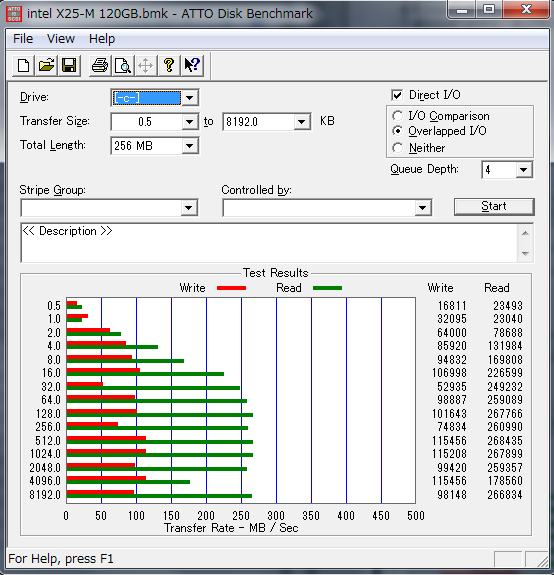Click the Start benchmark button

(494, 206)
